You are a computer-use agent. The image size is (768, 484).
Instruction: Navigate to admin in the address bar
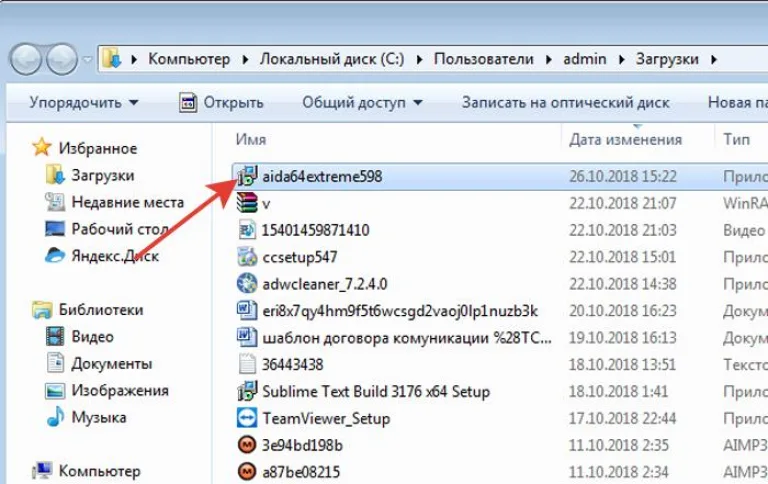click(x=585, y=59)
